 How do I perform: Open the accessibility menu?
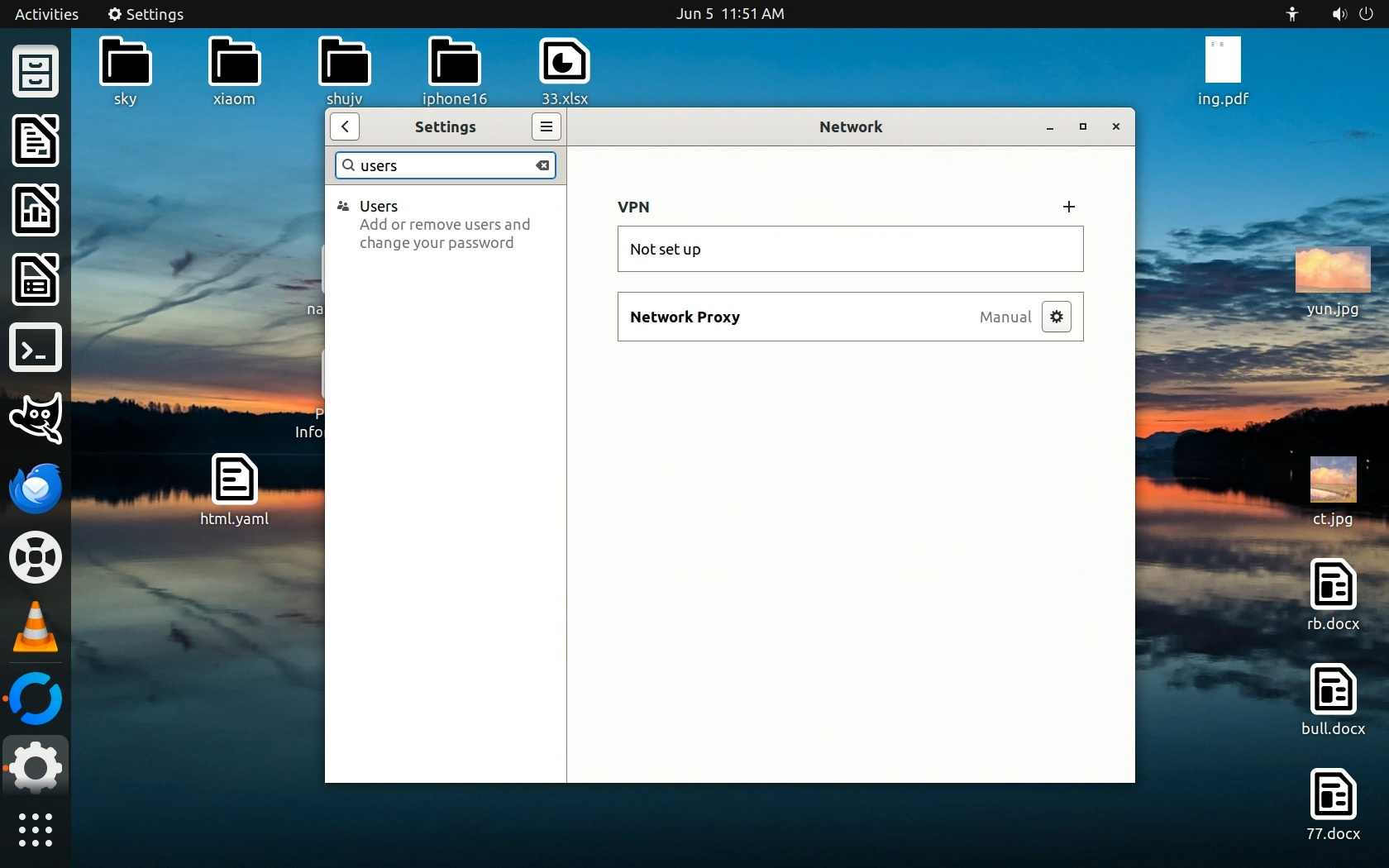pos(1292,14)
